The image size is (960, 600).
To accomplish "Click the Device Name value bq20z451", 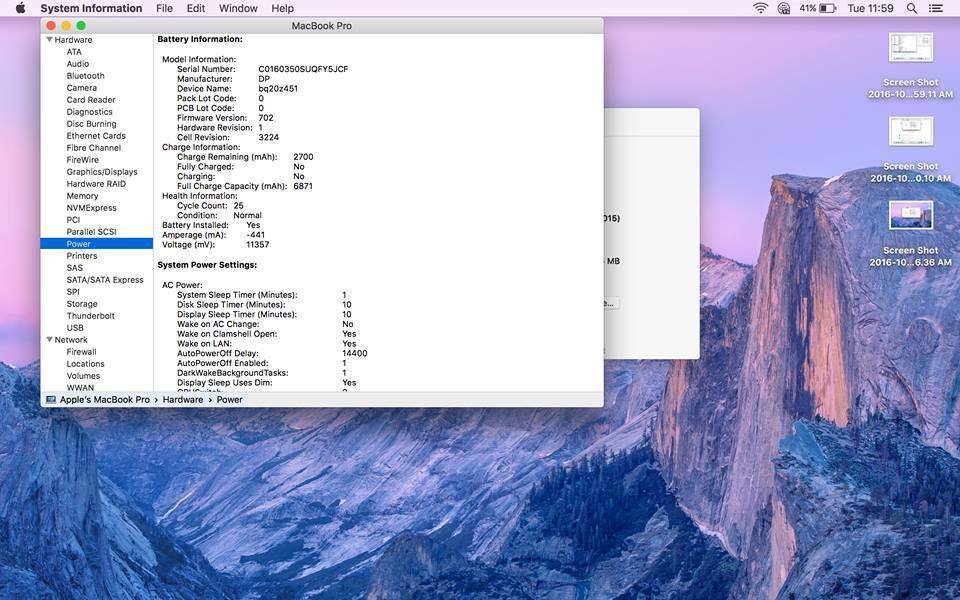I will coord(278,89).
